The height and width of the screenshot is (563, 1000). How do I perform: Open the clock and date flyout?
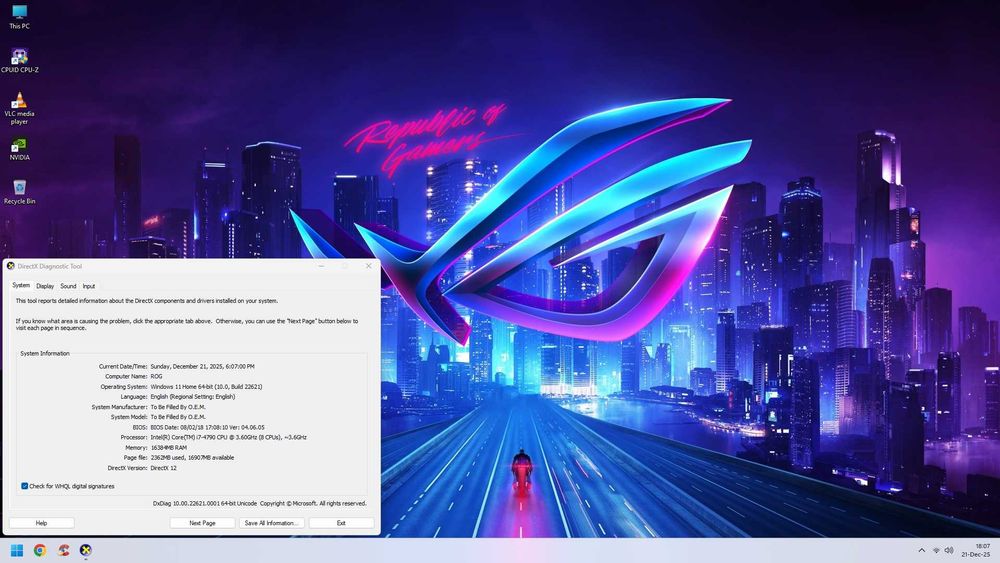click(x=976, y=550)
